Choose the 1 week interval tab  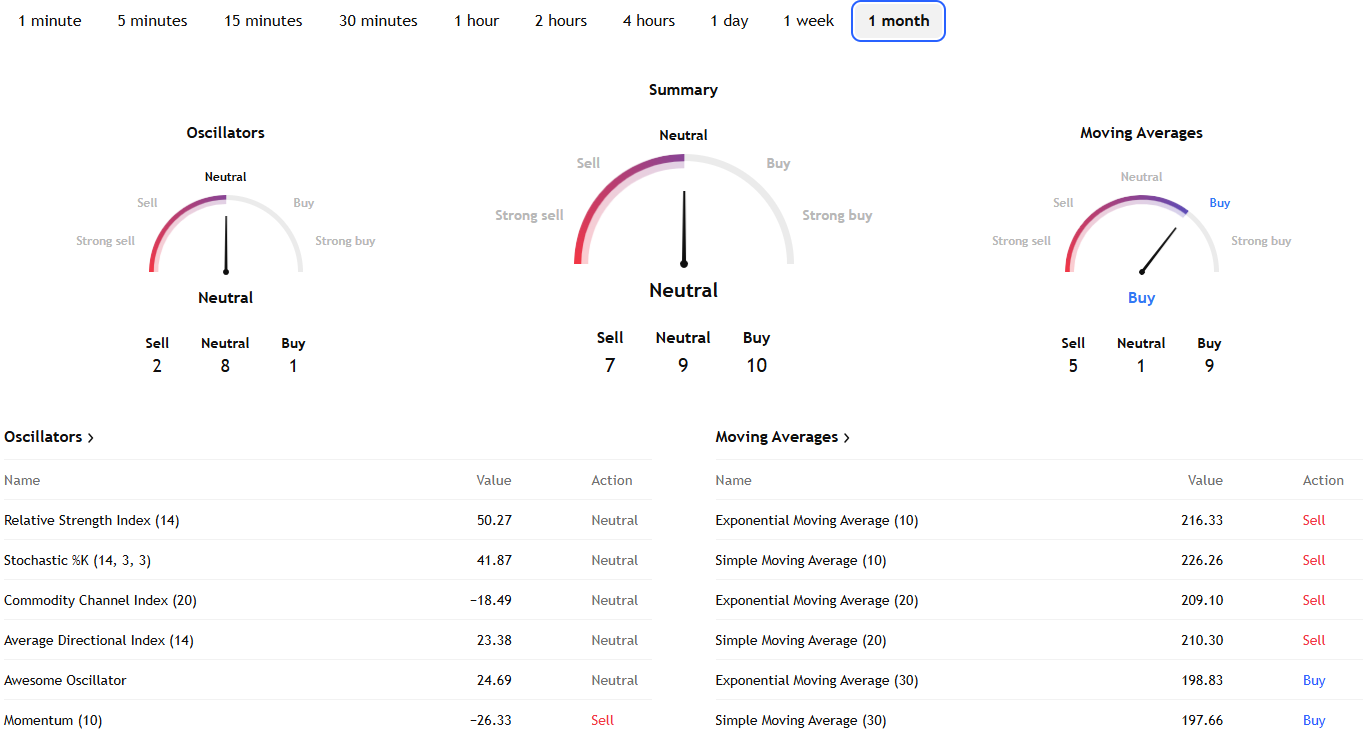[808, 21]
